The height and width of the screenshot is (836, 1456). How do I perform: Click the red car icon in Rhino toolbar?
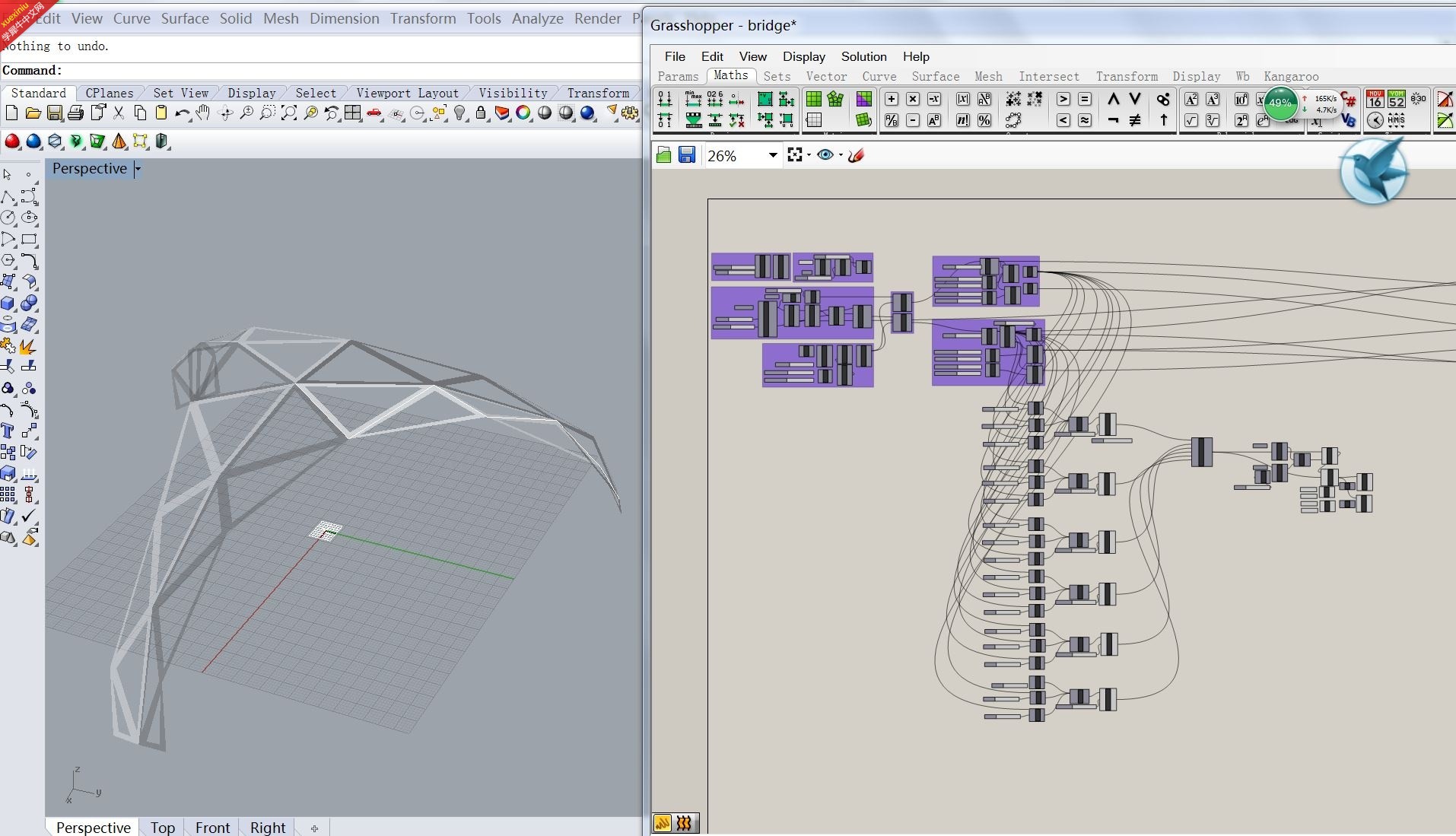click(374, 113)
